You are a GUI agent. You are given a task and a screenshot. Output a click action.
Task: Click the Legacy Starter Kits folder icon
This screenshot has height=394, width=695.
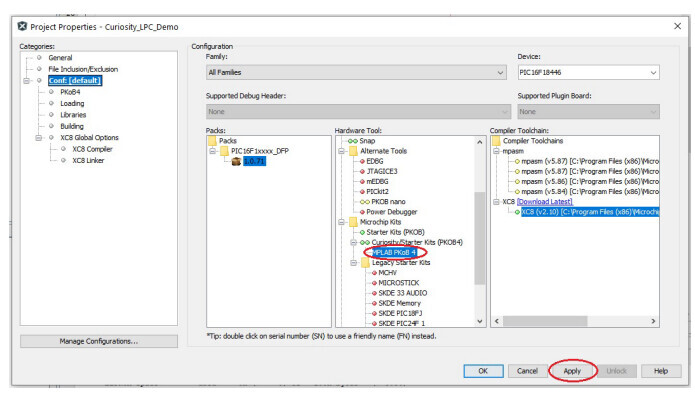[366, 263]
